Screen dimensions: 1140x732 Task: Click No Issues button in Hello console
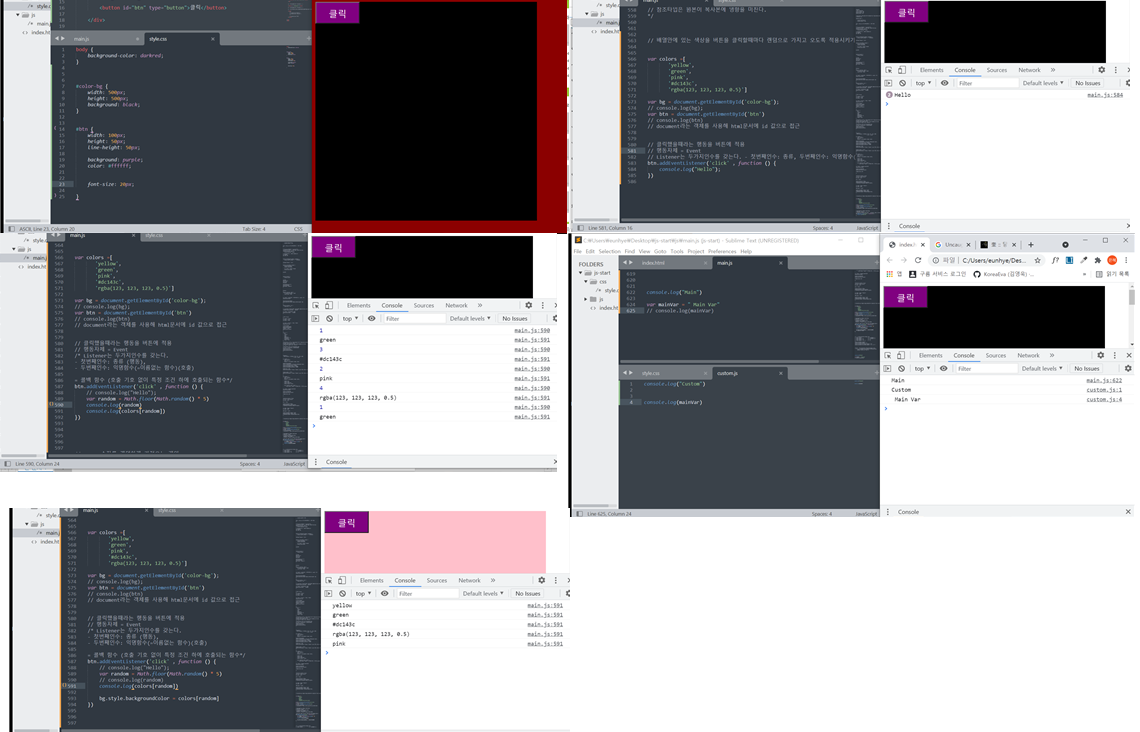point(1088,83)
